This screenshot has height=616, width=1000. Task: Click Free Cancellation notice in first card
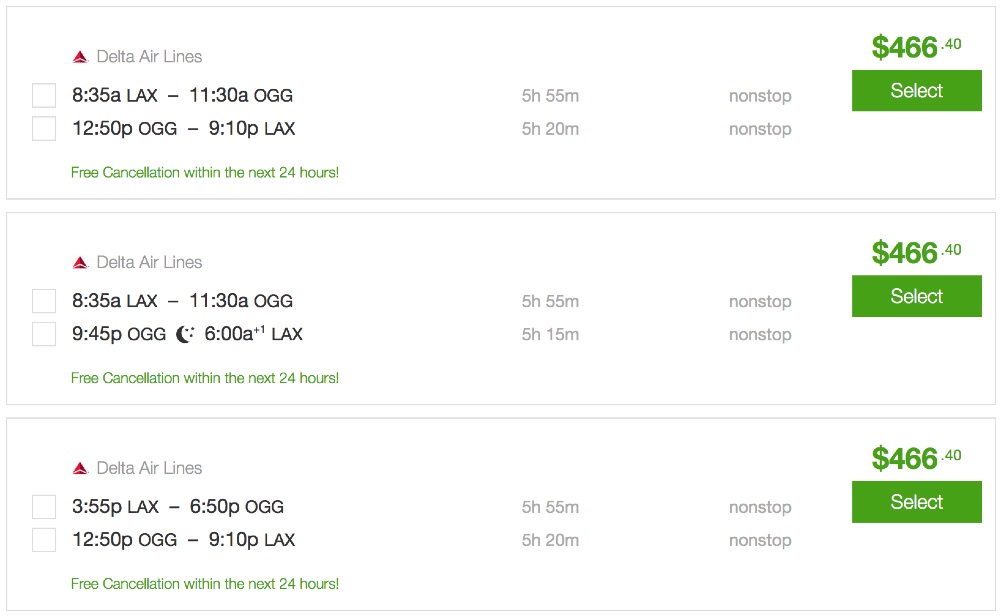coord(205,173)
